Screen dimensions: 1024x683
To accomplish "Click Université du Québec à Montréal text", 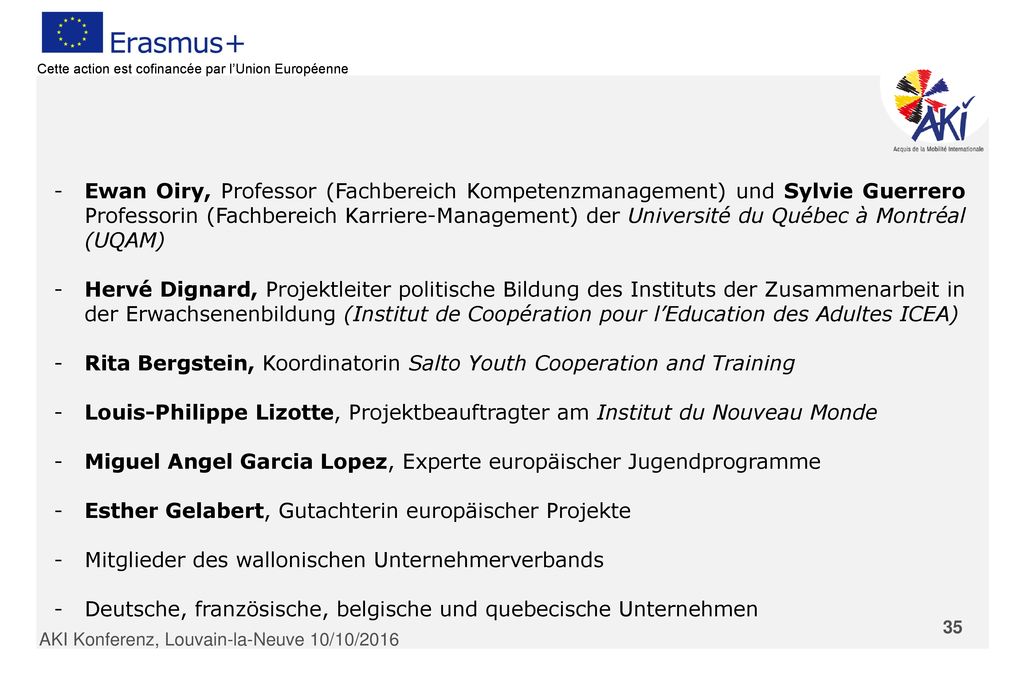I will pos(796,215).
